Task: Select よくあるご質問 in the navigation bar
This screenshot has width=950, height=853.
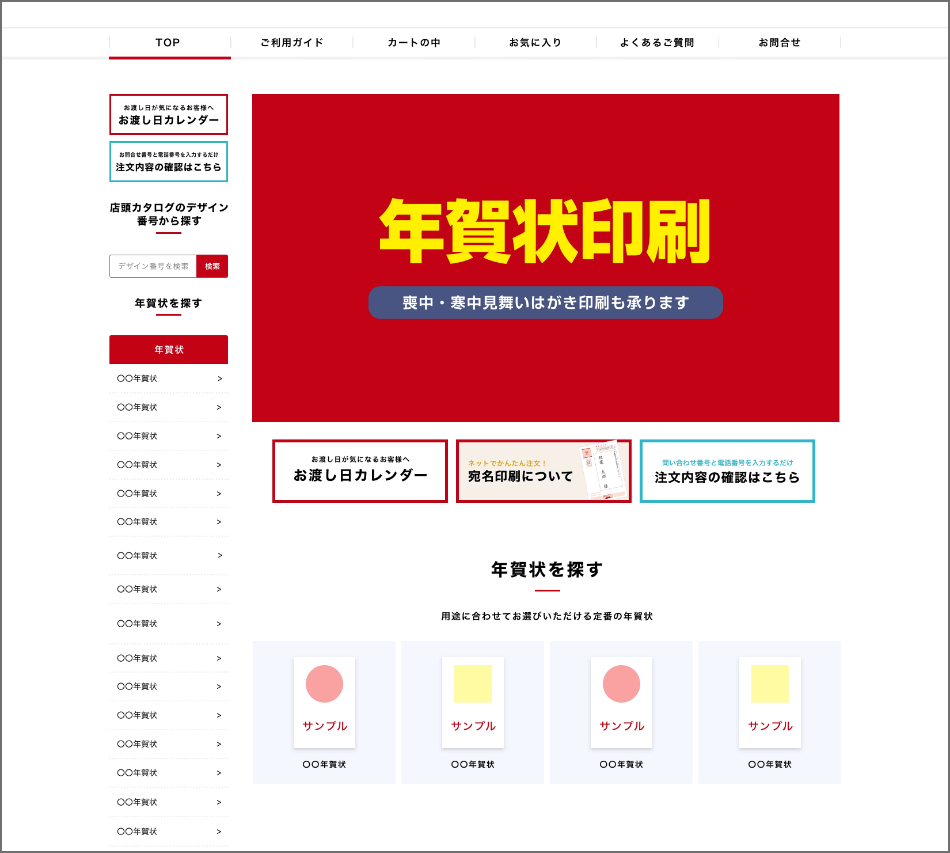Action: 656,43
